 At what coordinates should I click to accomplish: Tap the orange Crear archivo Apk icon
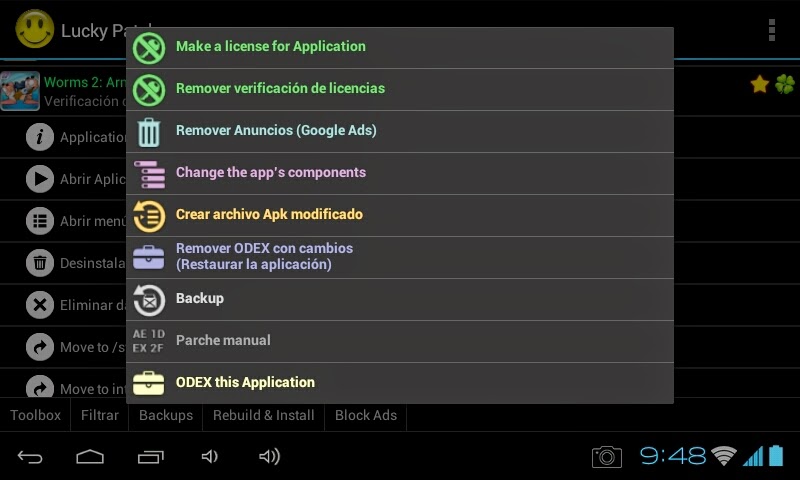149,216
